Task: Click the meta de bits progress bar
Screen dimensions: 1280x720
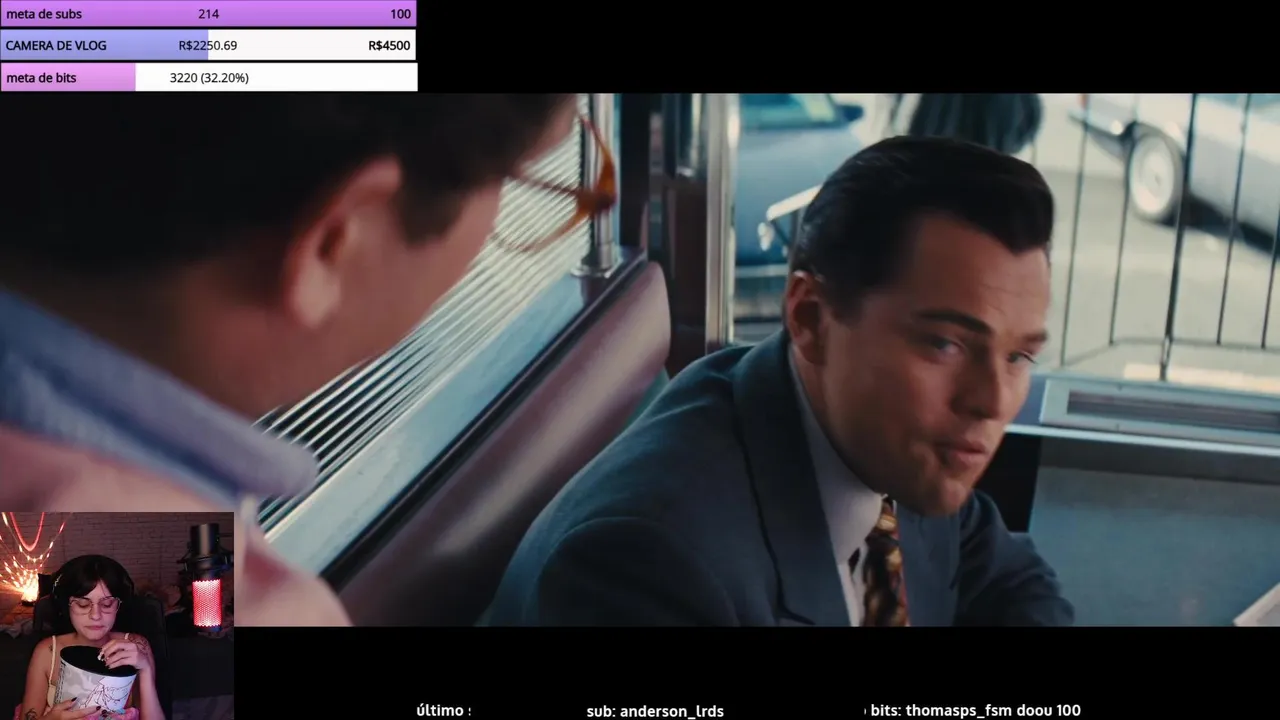Action: (208, 77)
